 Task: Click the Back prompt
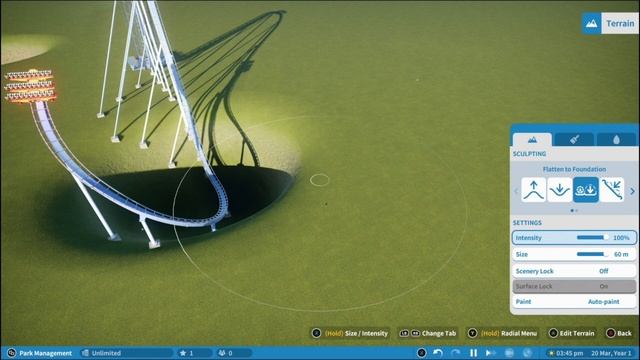click(619, 333)
